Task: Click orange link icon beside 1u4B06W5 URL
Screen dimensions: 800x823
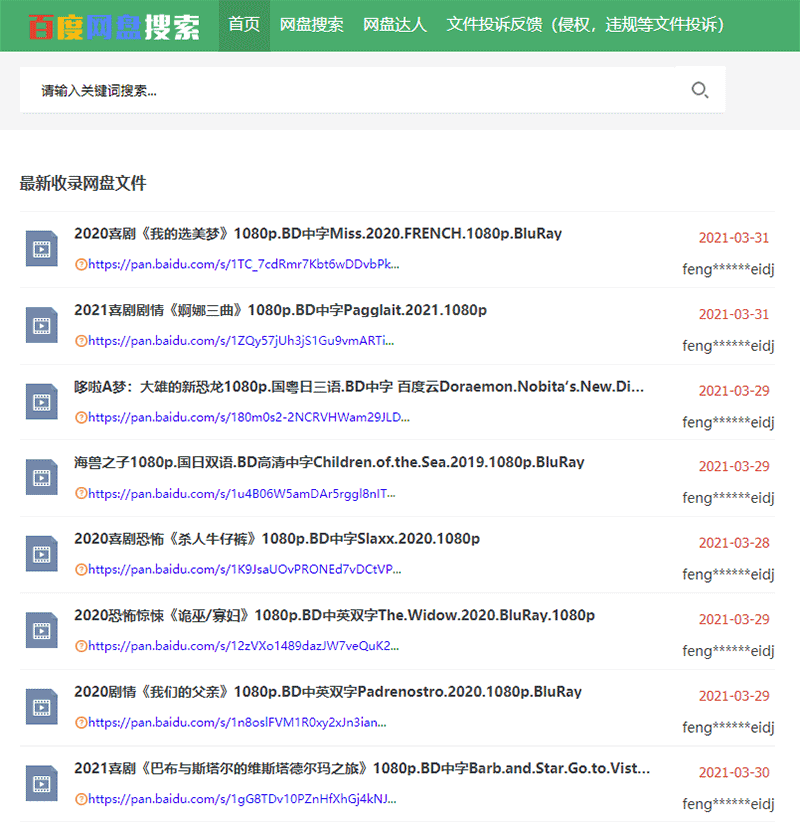Action: coord(81,493)
